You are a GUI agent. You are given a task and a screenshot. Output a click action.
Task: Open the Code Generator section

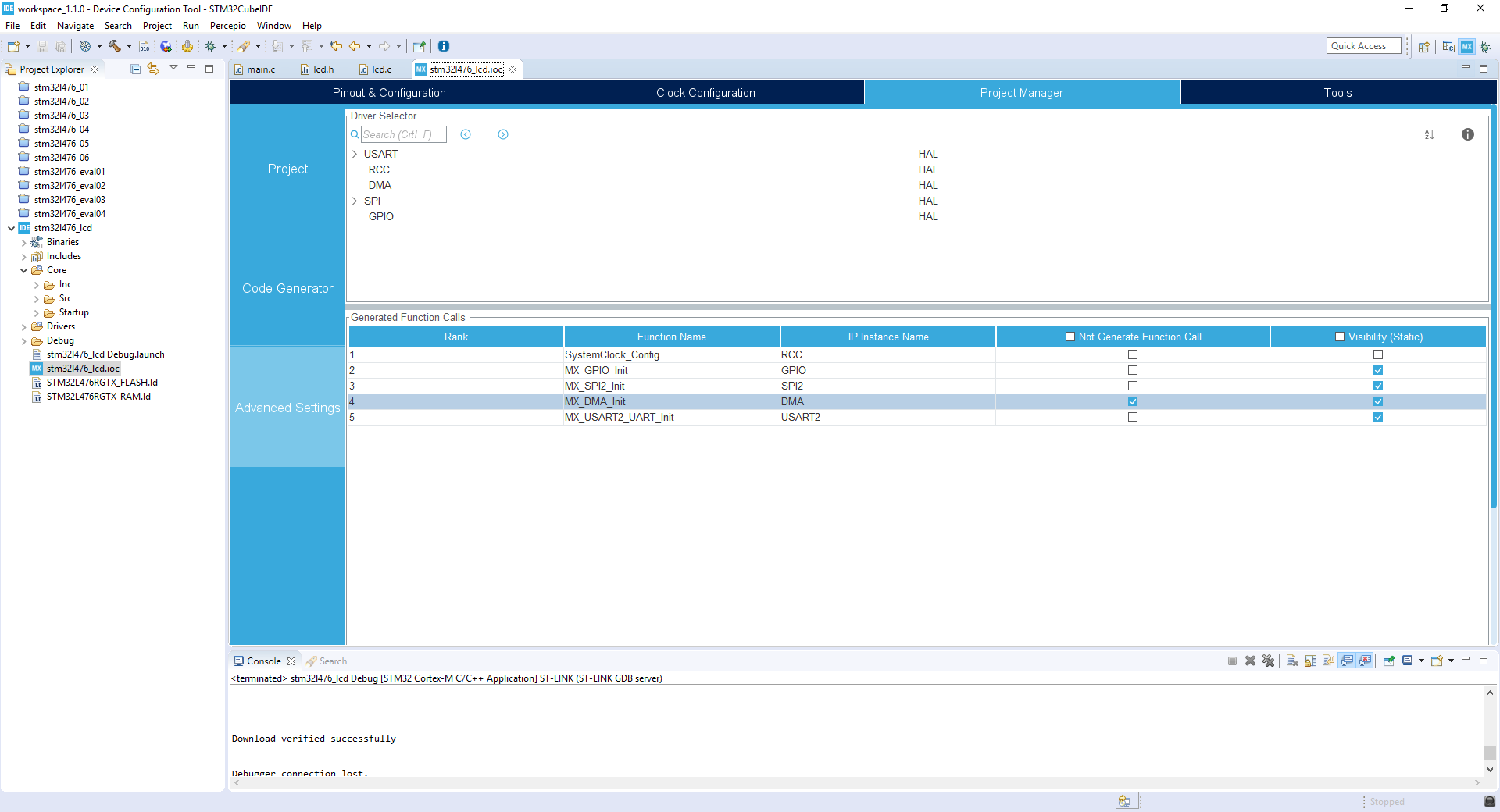point(287,288)
